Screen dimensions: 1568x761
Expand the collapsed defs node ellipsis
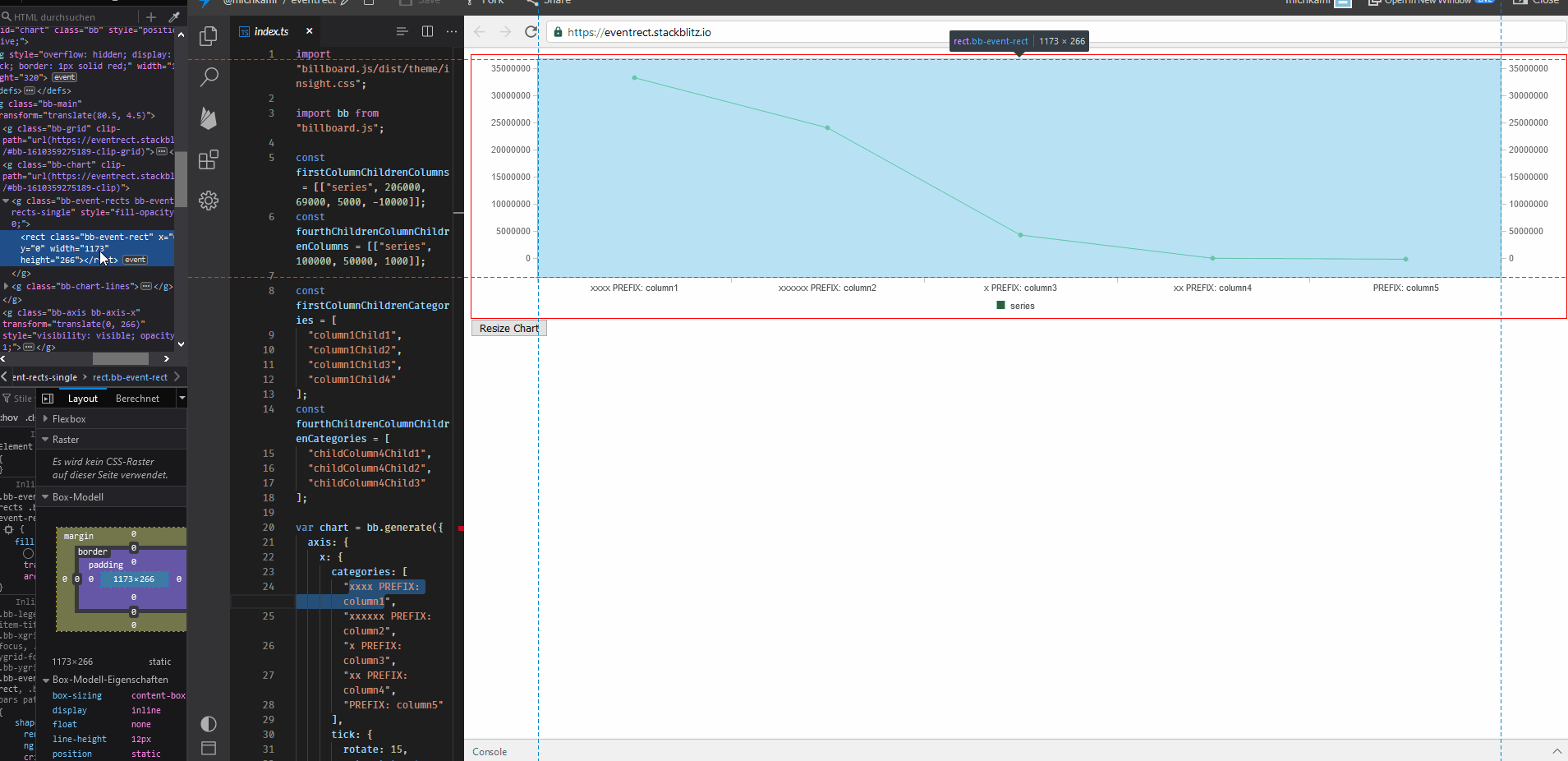pyautogui.click(x=30, y=90)
